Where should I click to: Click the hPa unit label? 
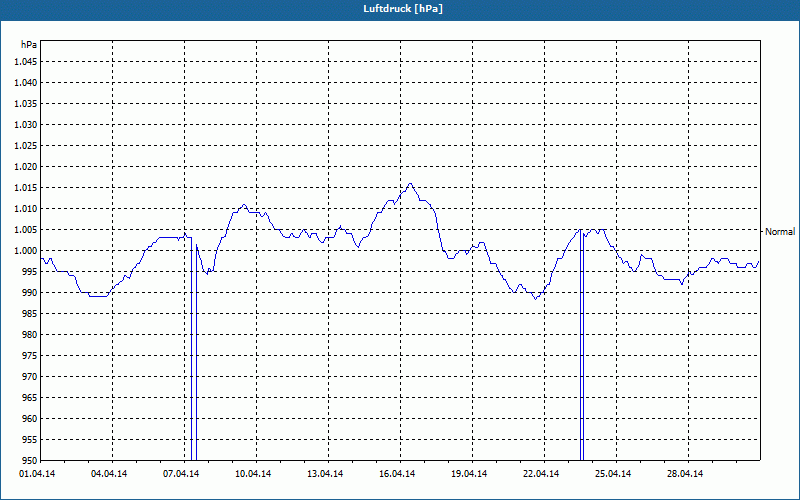tap(29, 45)
